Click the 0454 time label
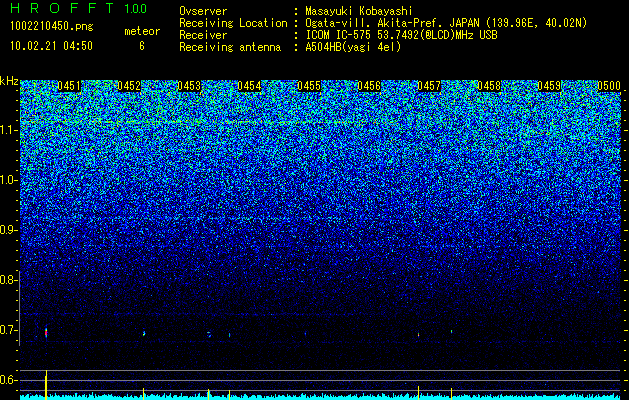The height and width of the screenshot is (400, 629). (x=249, y=86)
